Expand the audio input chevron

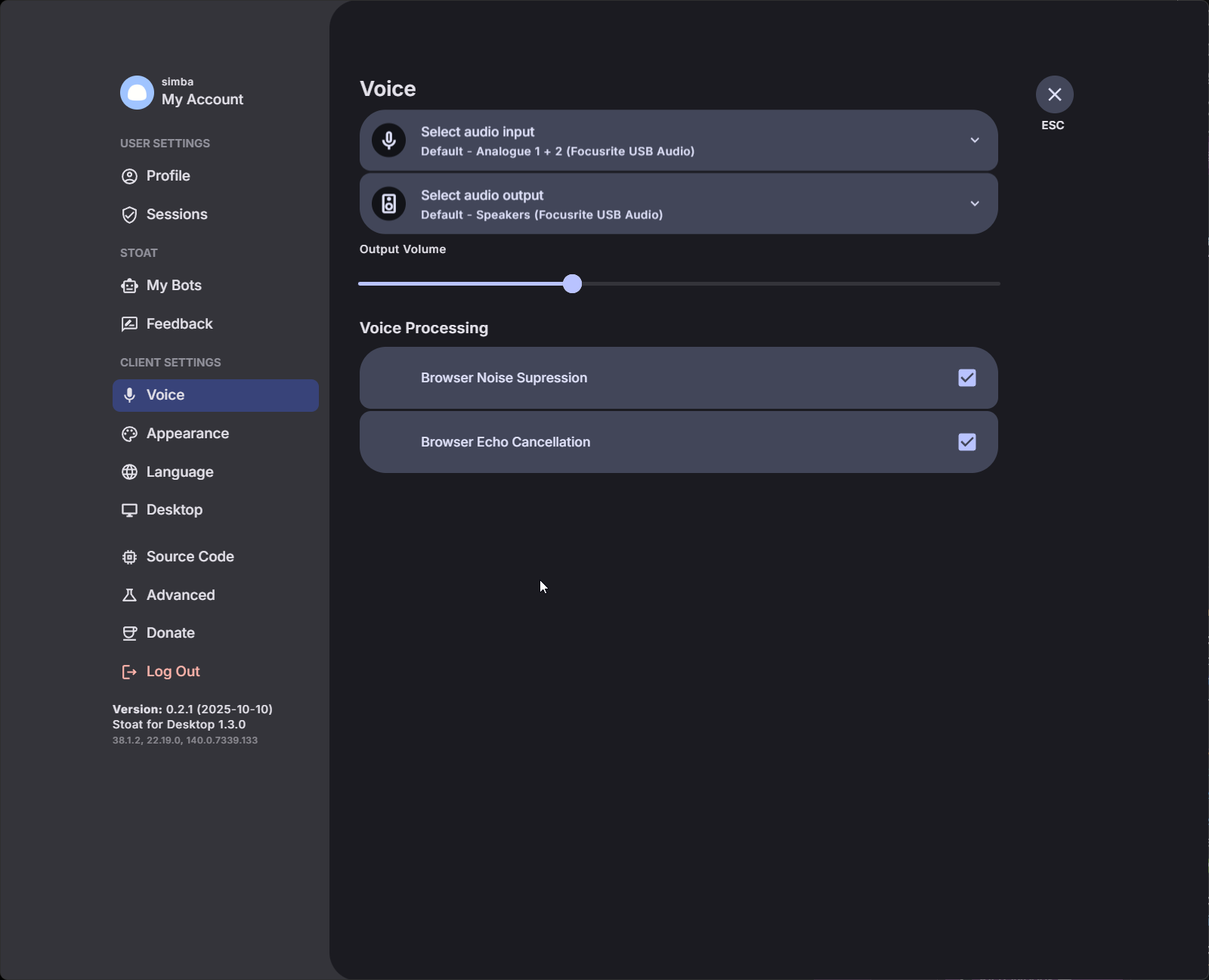[x=975, y=141]
